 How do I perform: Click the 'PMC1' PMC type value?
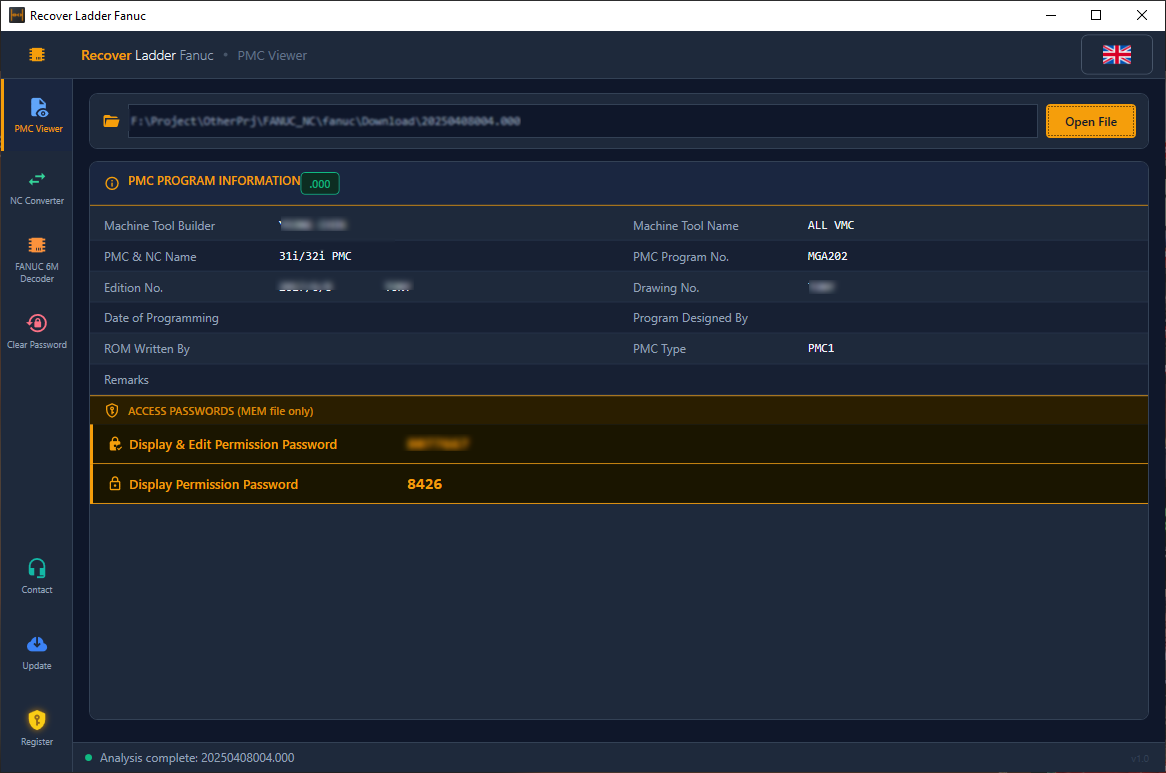pos(821,349)
